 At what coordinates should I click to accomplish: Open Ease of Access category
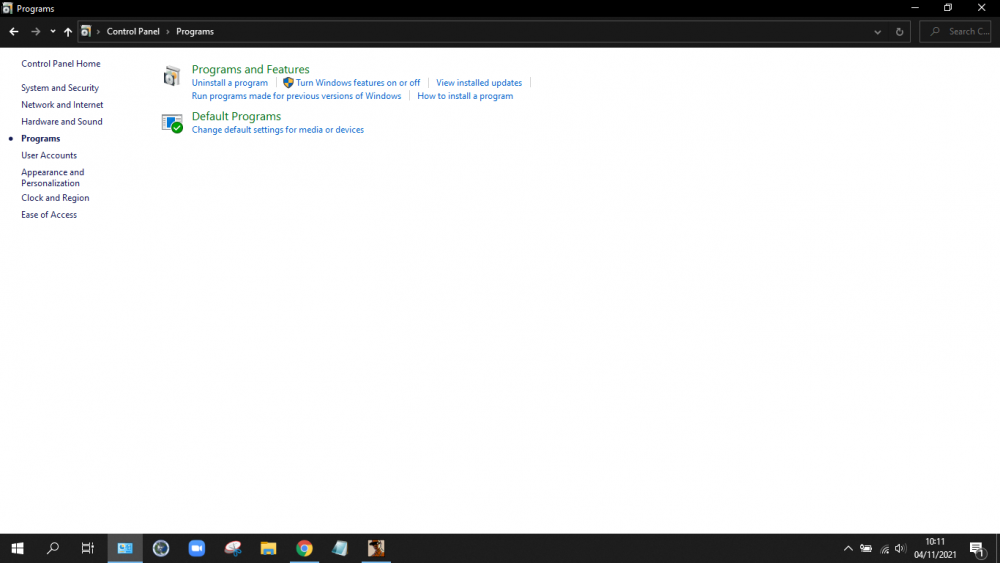pos(48,215)
